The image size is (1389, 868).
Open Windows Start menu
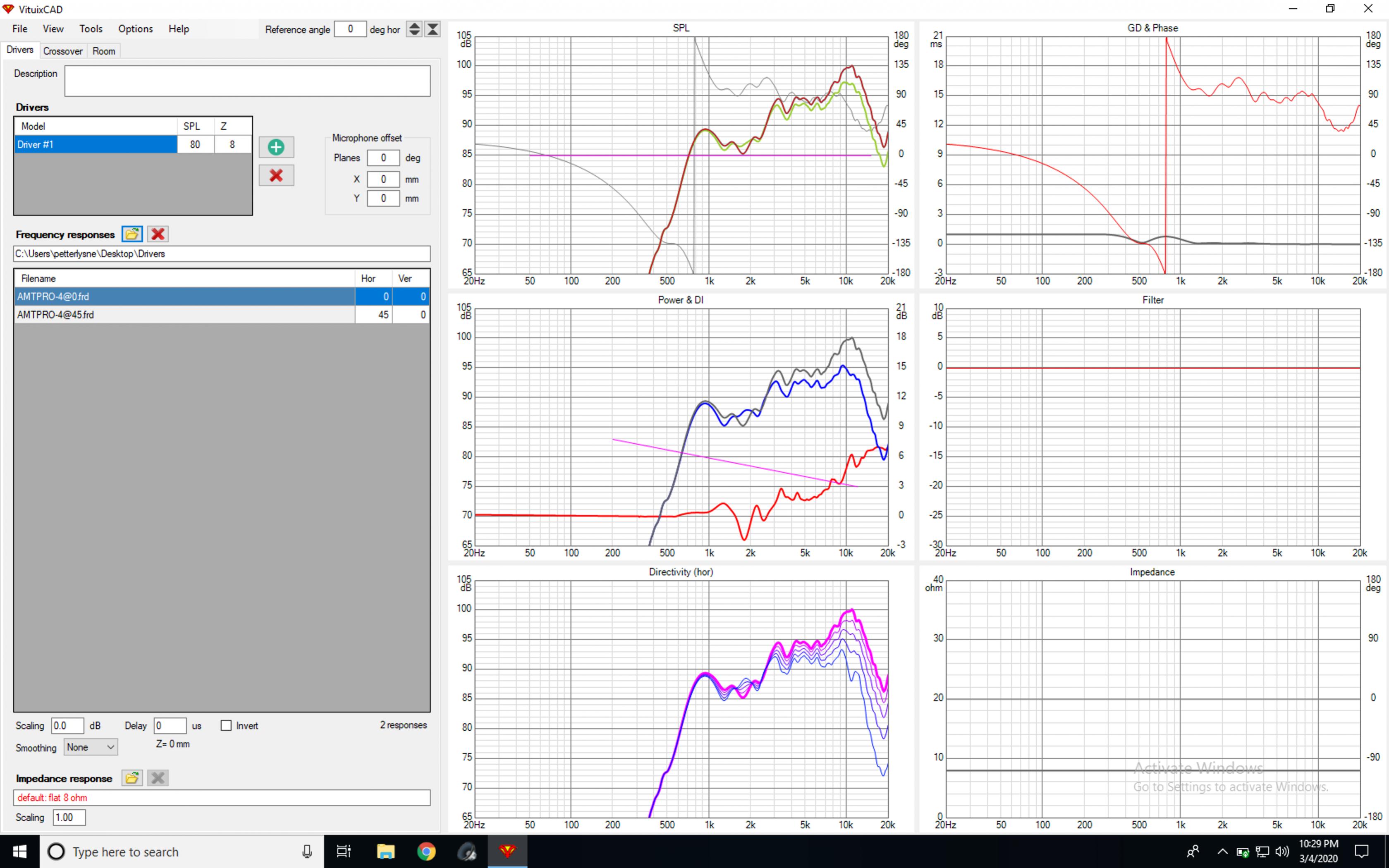19,851
